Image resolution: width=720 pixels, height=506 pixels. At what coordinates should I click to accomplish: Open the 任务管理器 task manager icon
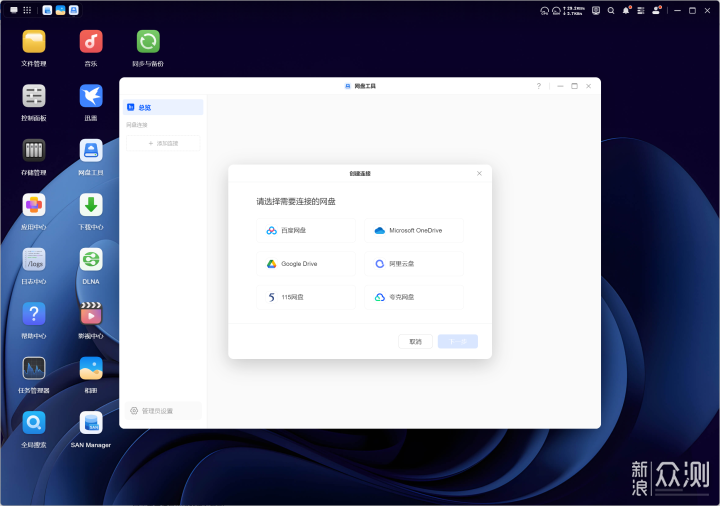(34, 368)
